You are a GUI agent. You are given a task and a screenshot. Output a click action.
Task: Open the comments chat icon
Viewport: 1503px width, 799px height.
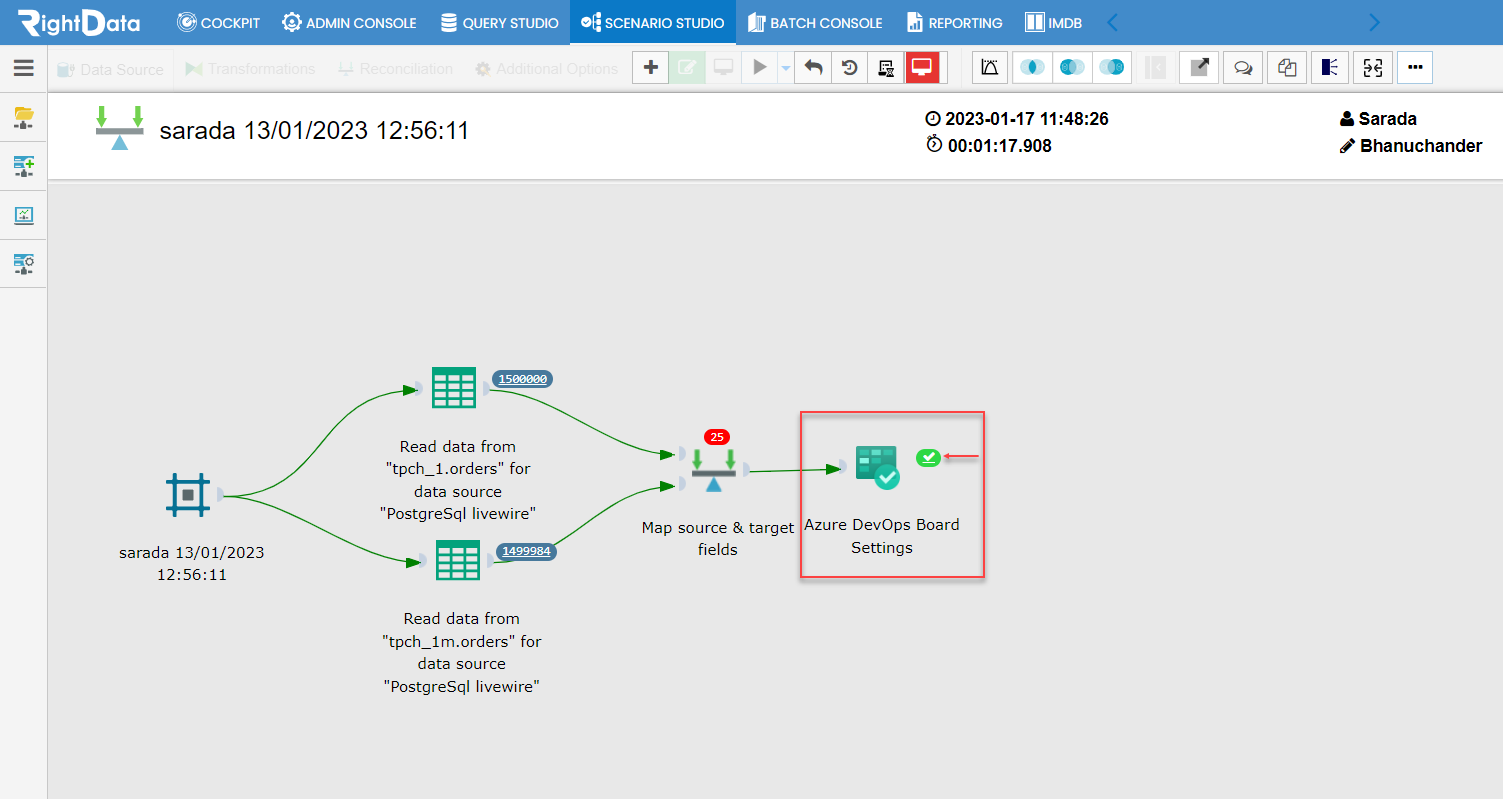click(1243, 67)
